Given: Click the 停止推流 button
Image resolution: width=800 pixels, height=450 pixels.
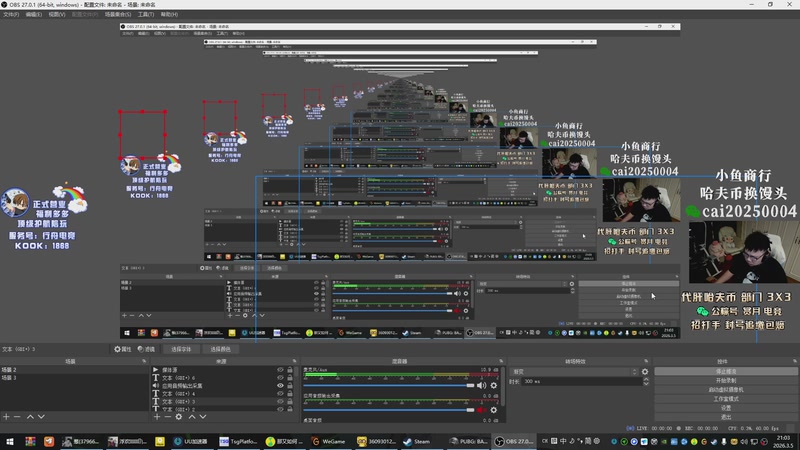Looking at the screenshot, I should (x=726, y=371).
